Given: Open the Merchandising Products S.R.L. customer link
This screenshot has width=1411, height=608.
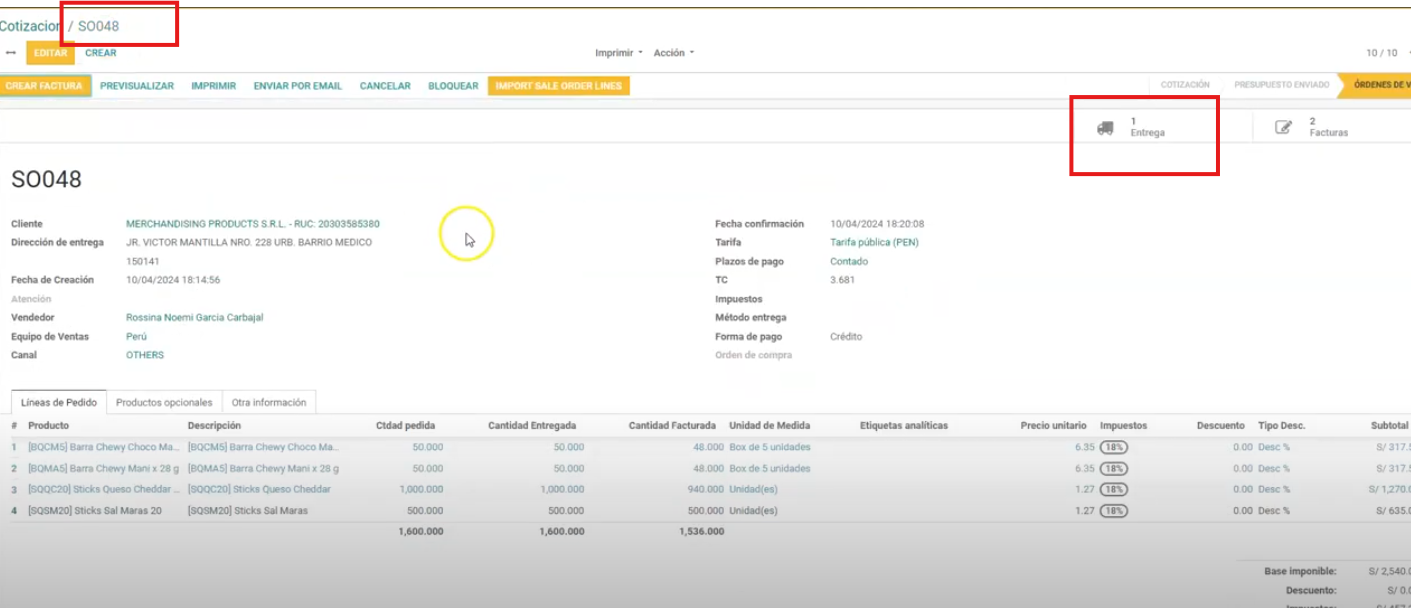Looking at the screenshot, I should (252, 224).
